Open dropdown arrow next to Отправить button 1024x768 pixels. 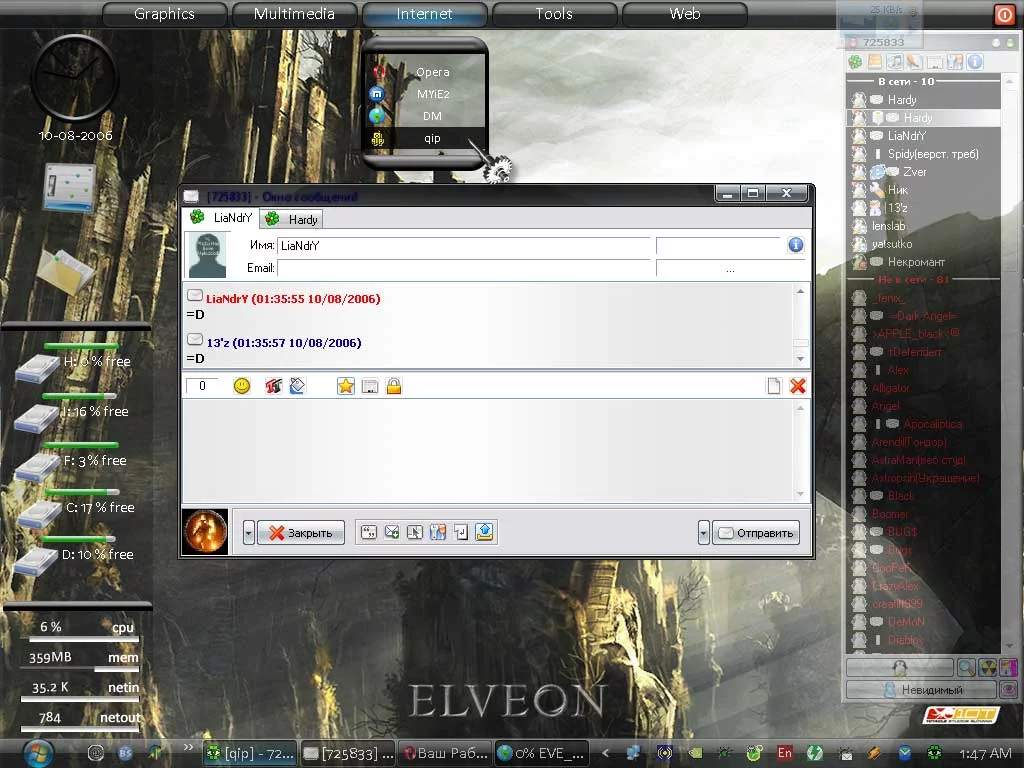(703, 533)
